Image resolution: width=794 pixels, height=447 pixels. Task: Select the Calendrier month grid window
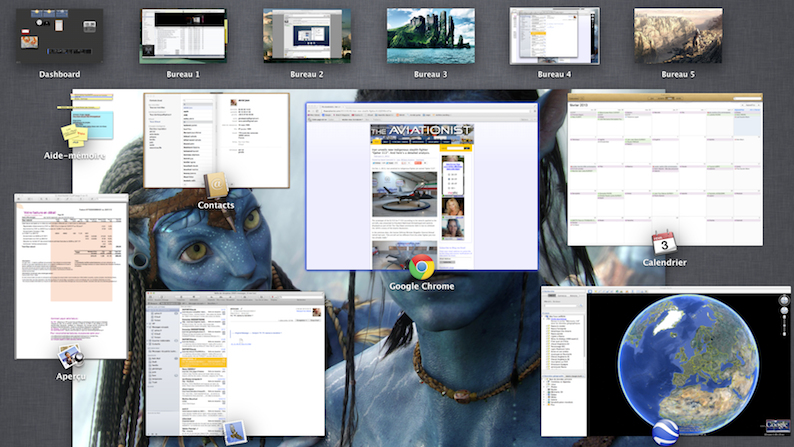[665, 170]
